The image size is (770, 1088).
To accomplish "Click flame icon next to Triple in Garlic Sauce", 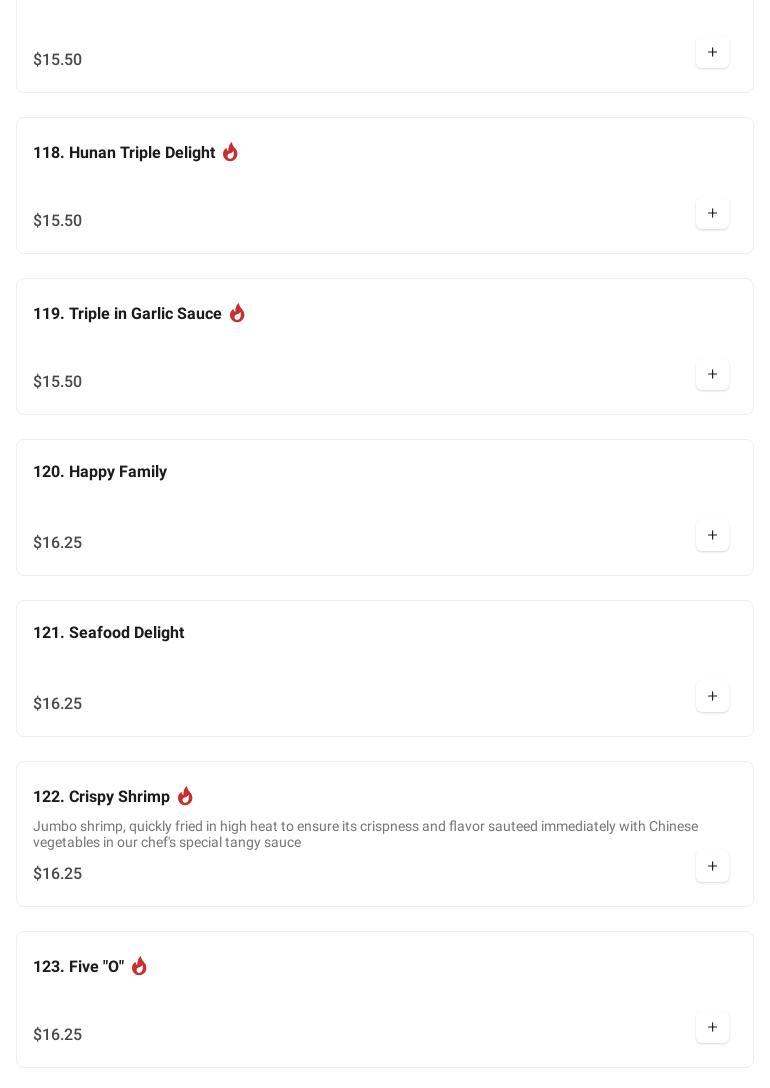I will point(237,313).
